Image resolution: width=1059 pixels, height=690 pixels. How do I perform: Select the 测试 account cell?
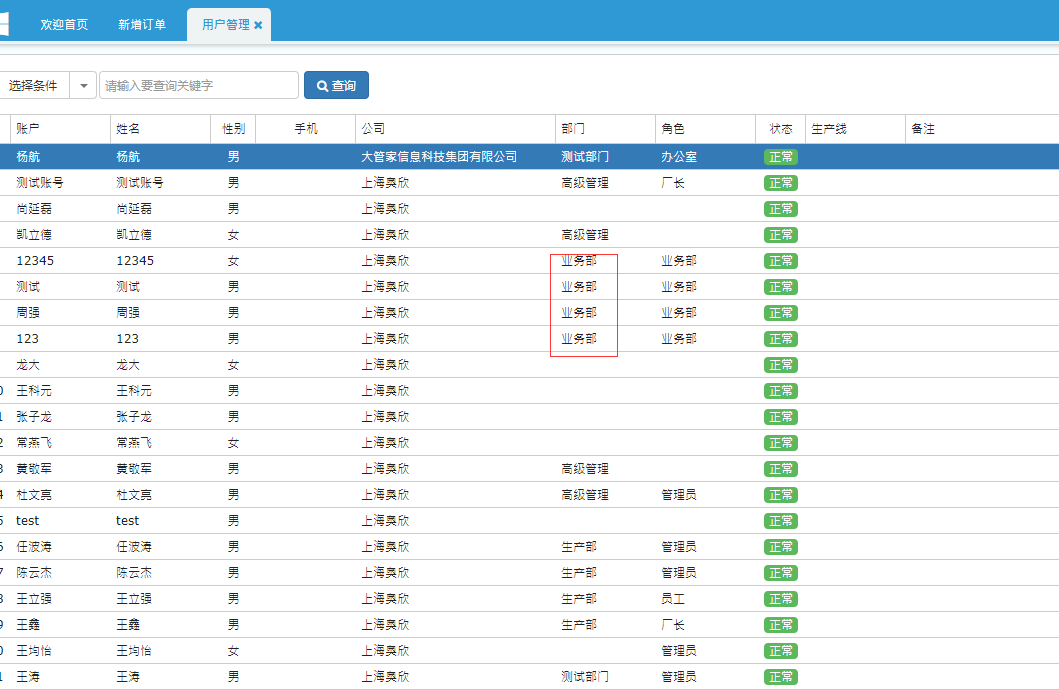pos(28,287)
